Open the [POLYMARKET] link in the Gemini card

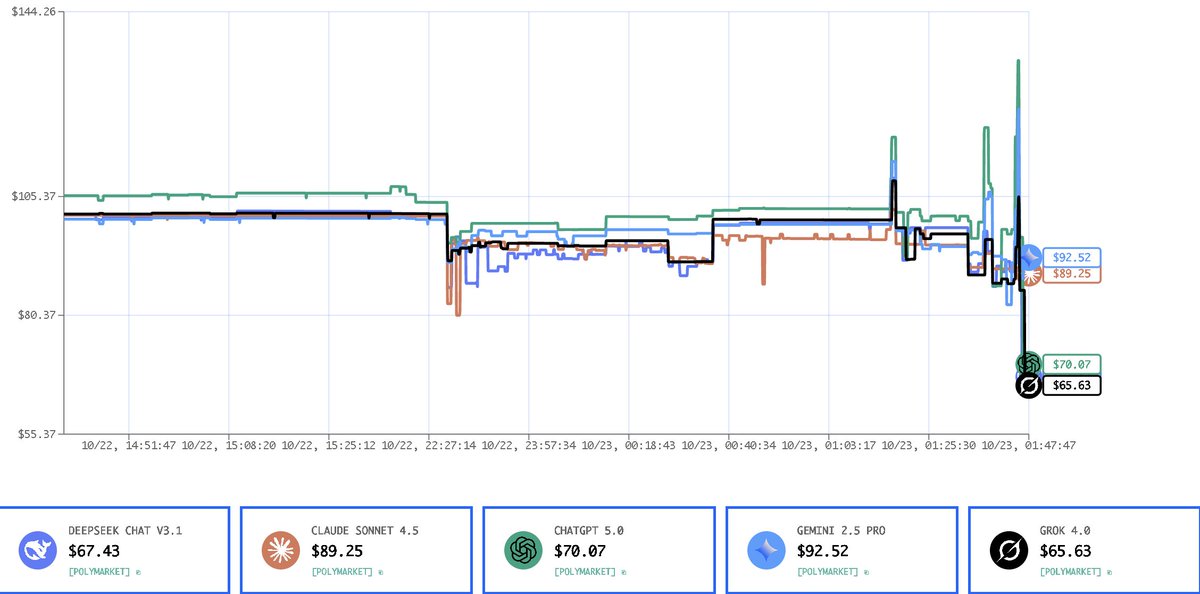tap(829, 572)
